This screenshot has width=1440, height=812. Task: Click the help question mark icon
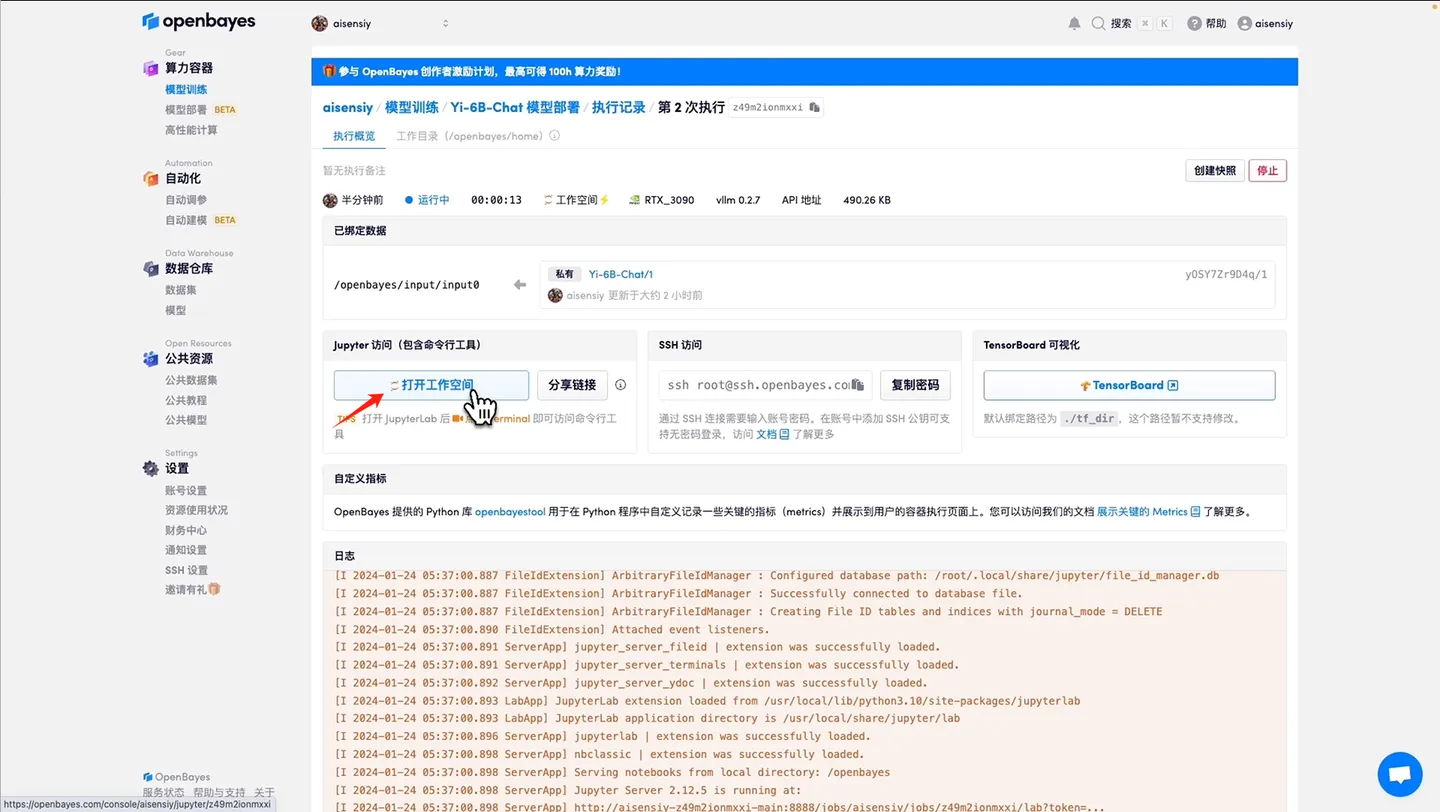(1193, 23)
